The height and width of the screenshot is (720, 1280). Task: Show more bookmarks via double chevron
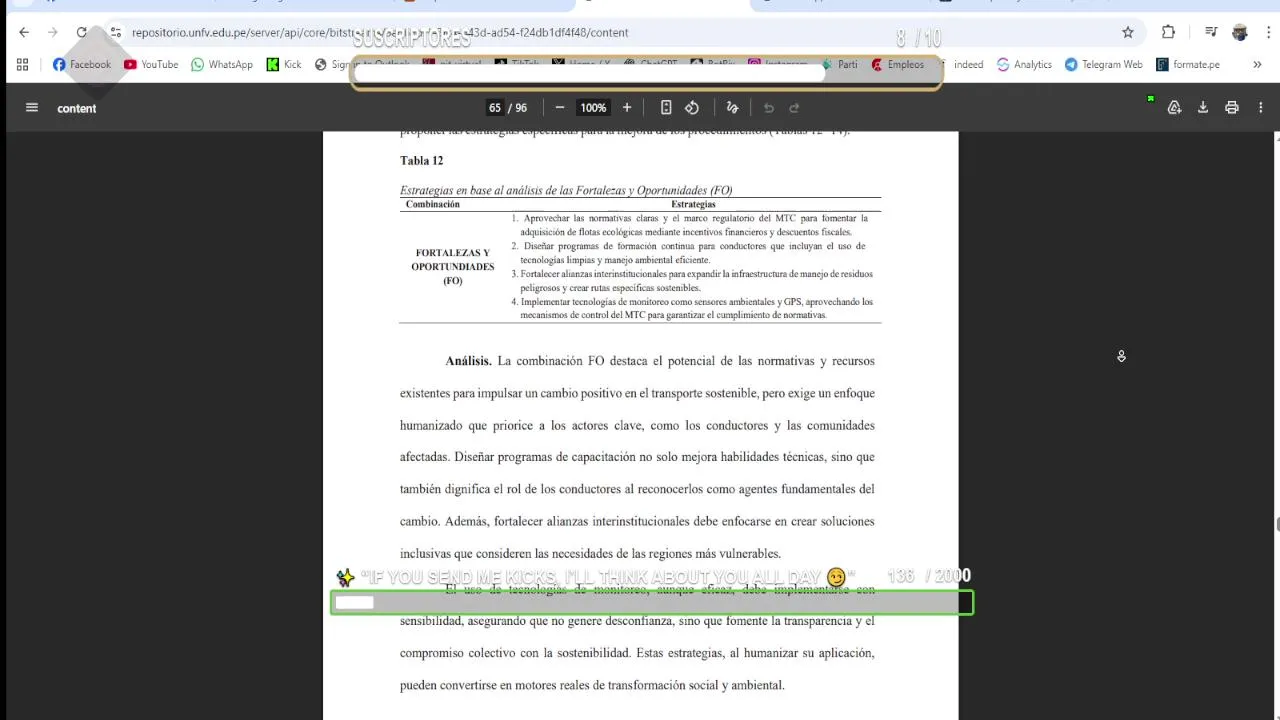[1257, 64]
